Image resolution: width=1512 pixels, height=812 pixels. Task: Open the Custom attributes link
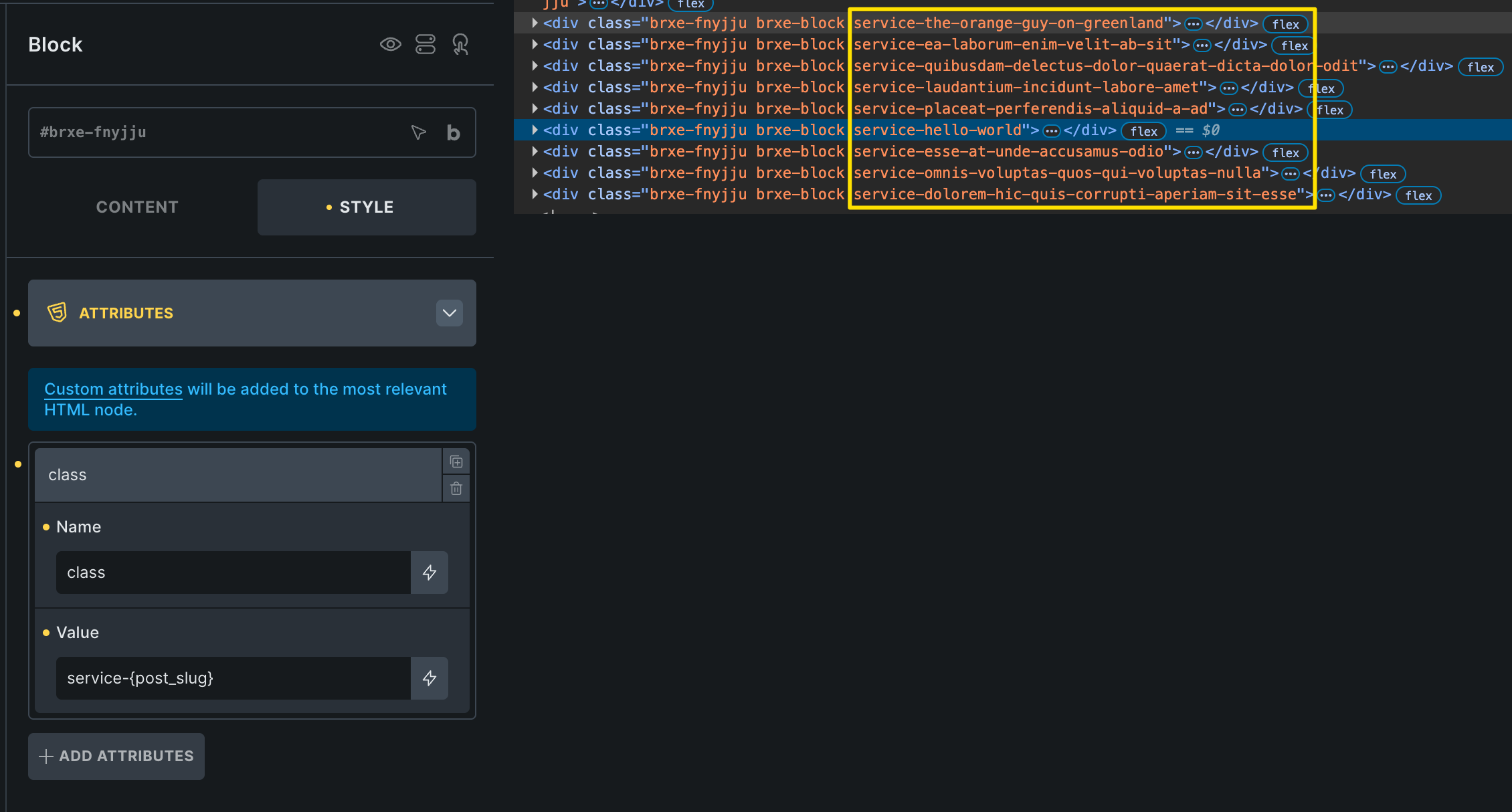pyautogui.click(x=113, y=389)
